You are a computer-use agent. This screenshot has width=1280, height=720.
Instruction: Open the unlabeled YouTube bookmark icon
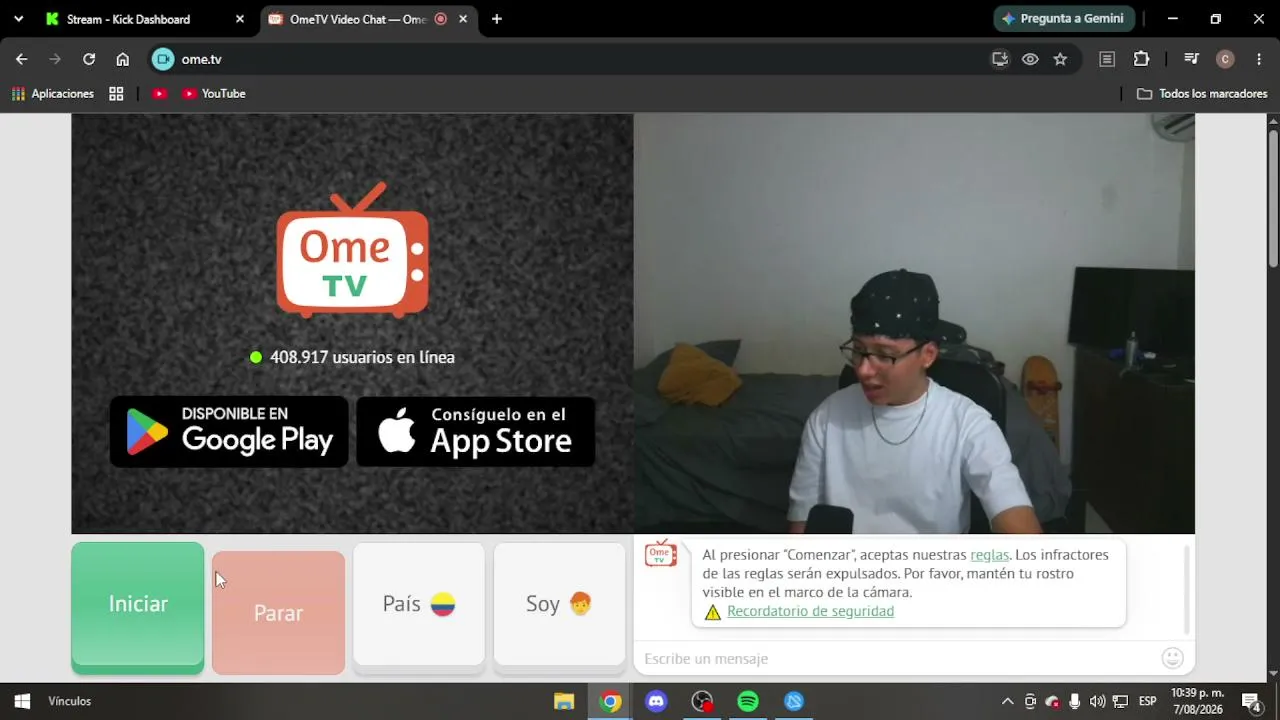tap(159, 94)
